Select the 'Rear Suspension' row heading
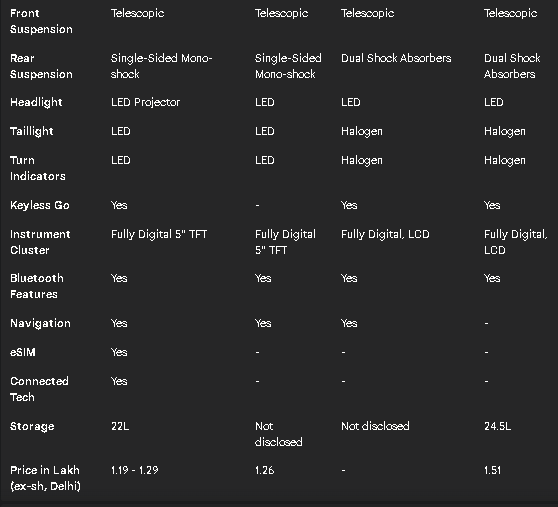Viewport: 558px width, 507px height. click(x=41, y=66)
